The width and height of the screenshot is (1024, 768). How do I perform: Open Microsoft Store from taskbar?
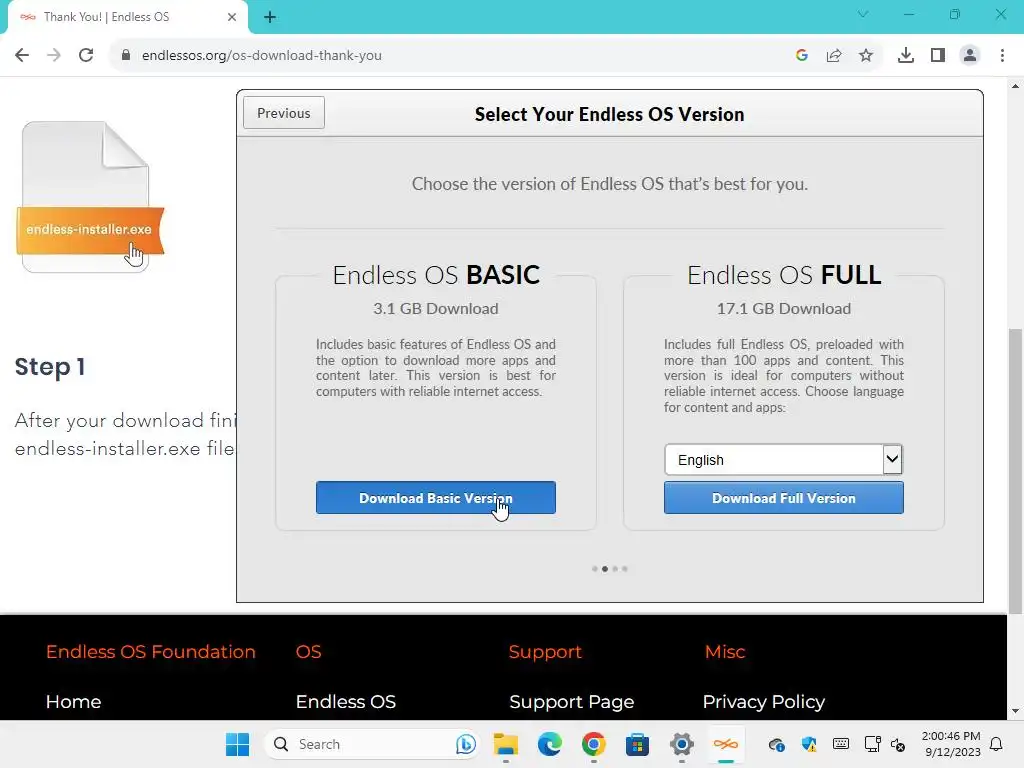tap(637, 744)
